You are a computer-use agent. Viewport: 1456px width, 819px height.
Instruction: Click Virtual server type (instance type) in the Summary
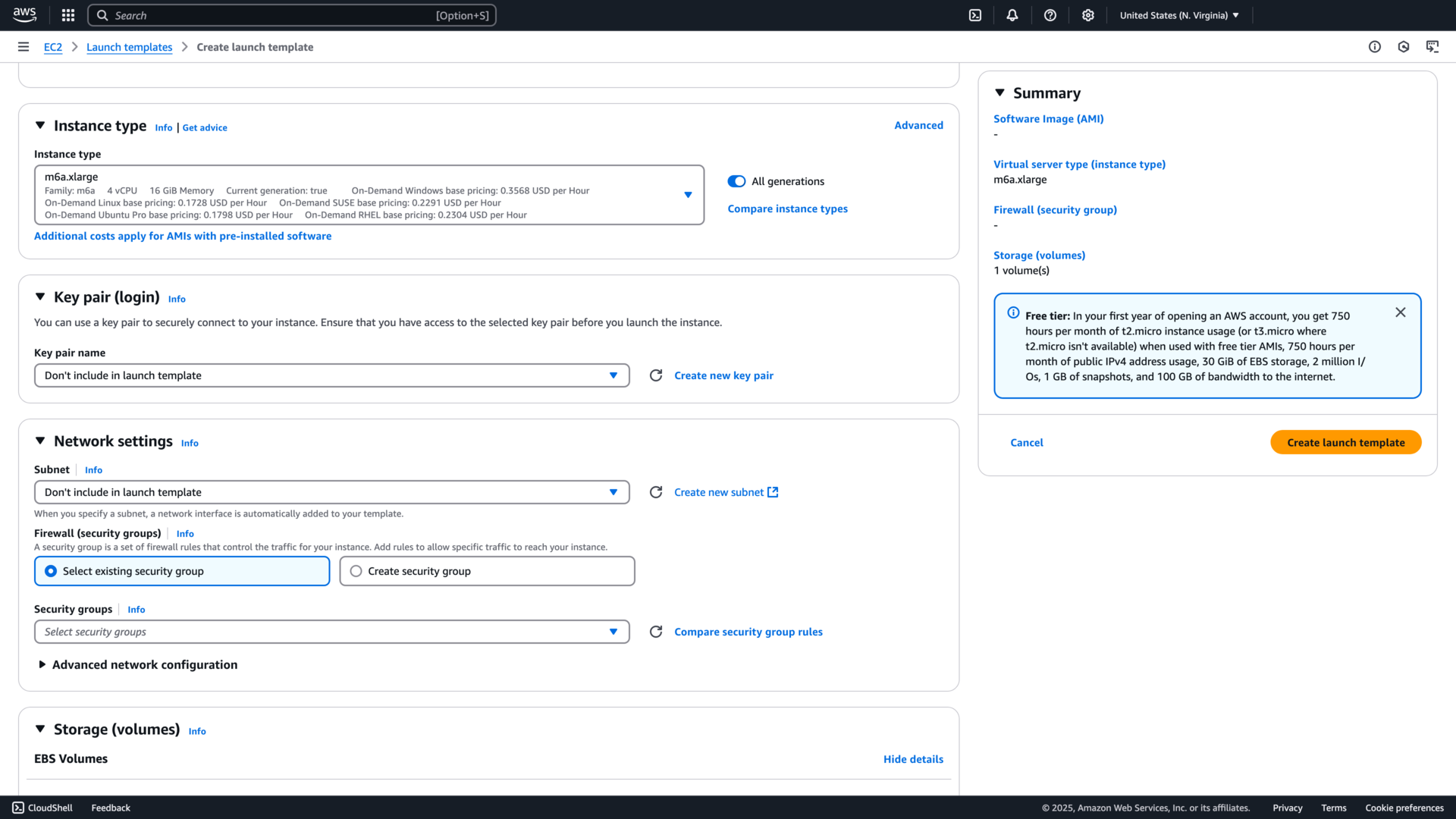1079,165
